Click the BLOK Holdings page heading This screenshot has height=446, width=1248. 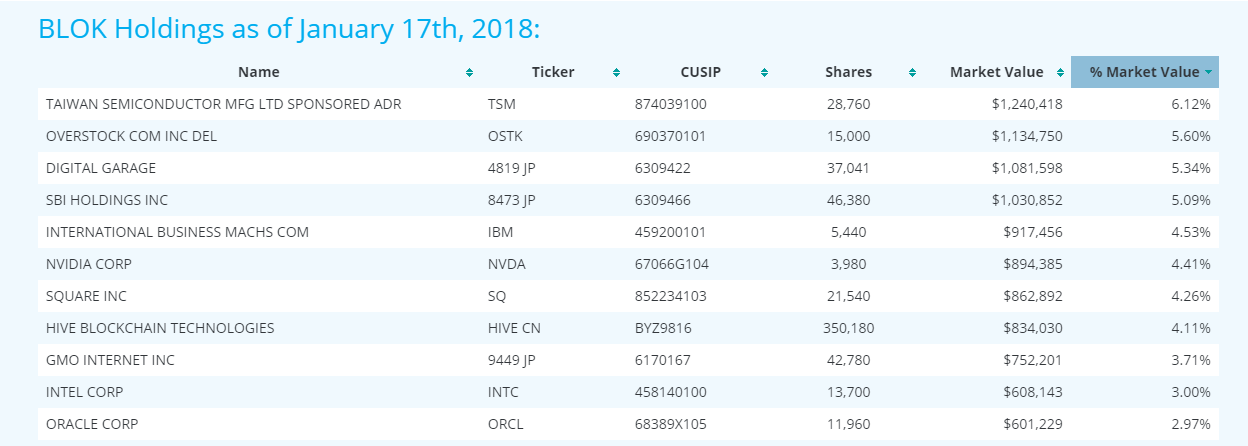[289, 28]
